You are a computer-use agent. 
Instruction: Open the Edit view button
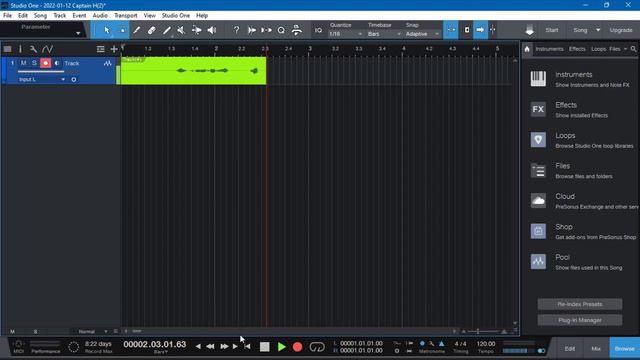[x=569, y=349]
